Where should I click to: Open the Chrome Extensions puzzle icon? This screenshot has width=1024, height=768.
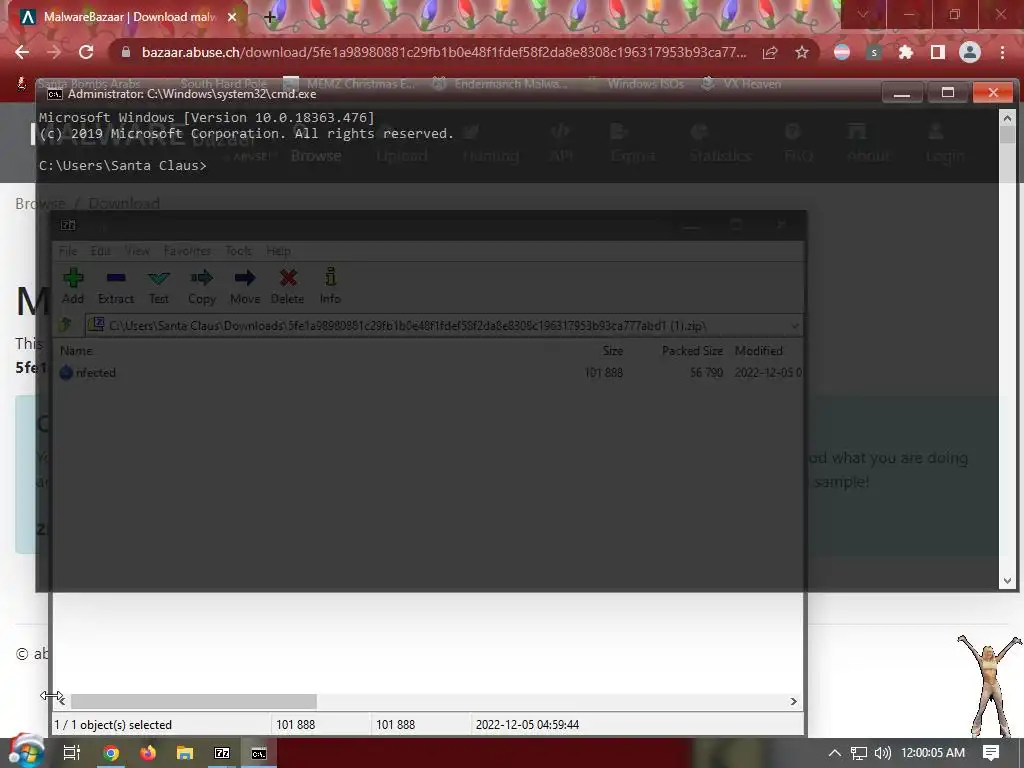906,52
